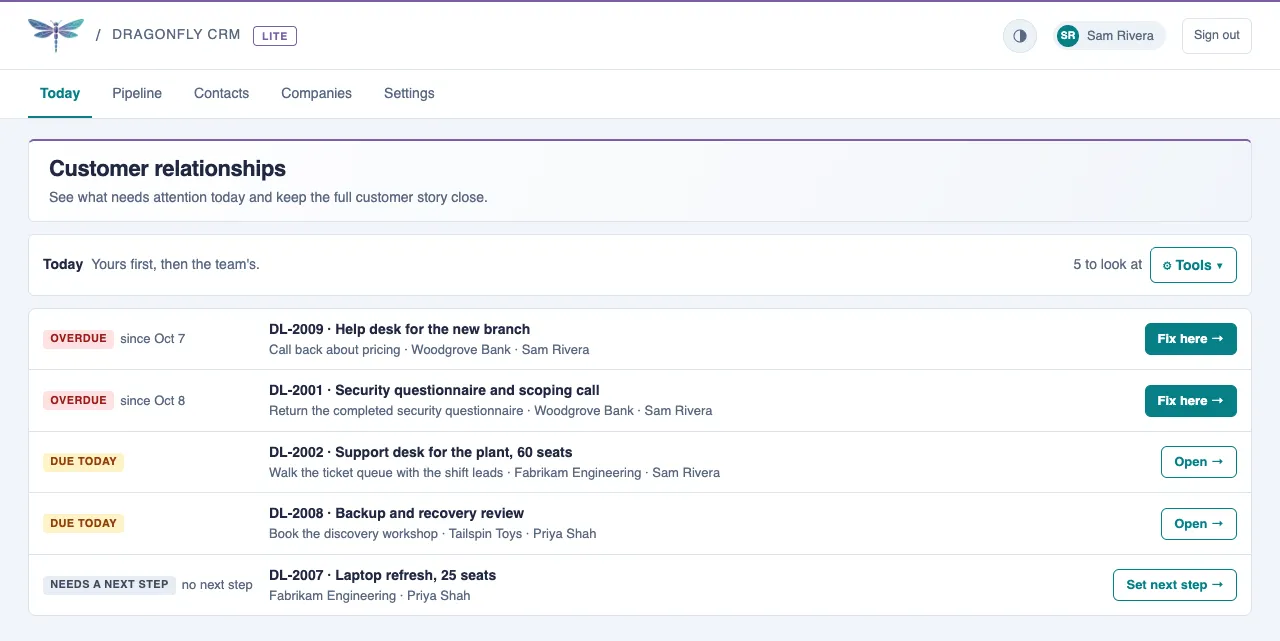
Task: Open the Contacts tab
Action: point(221,93)
